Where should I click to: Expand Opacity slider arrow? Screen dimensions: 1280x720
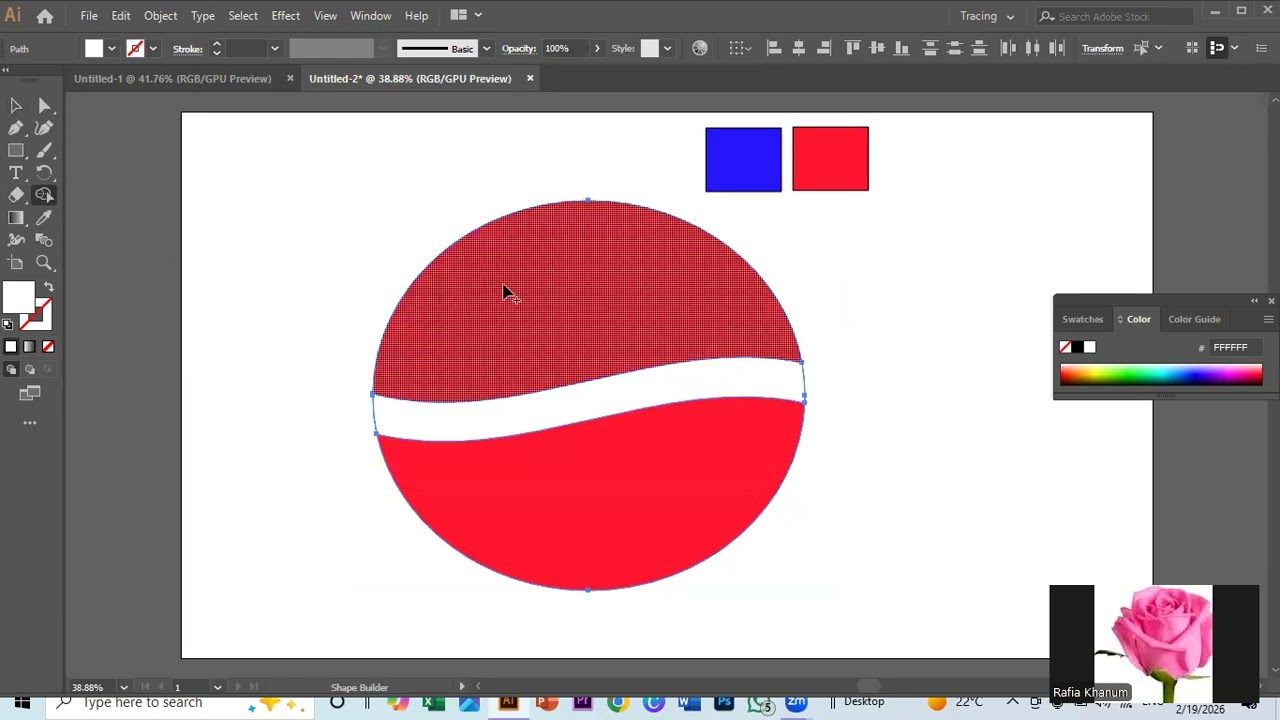coord(597,48)
